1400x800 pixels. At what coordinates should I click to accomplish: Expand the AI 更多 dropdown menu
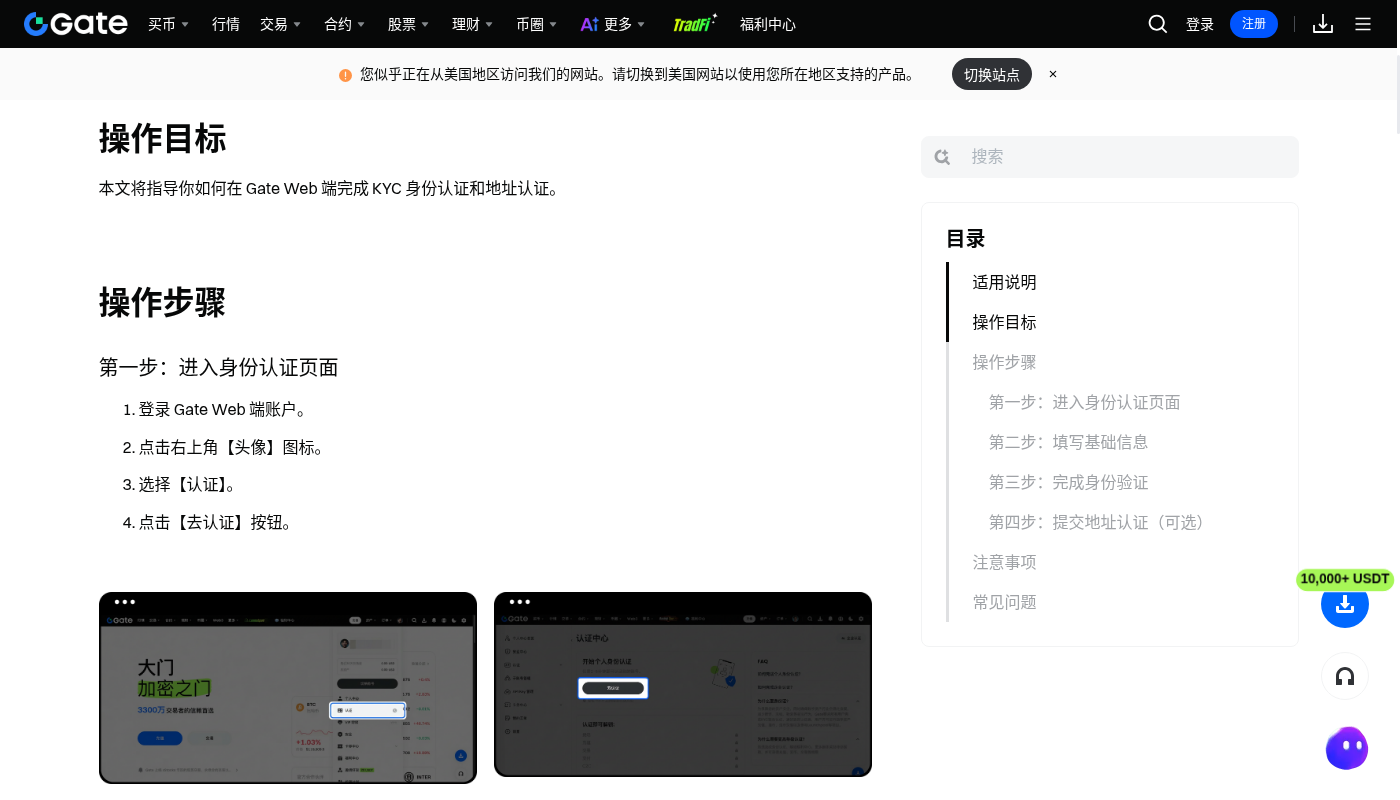coord(613,24)
